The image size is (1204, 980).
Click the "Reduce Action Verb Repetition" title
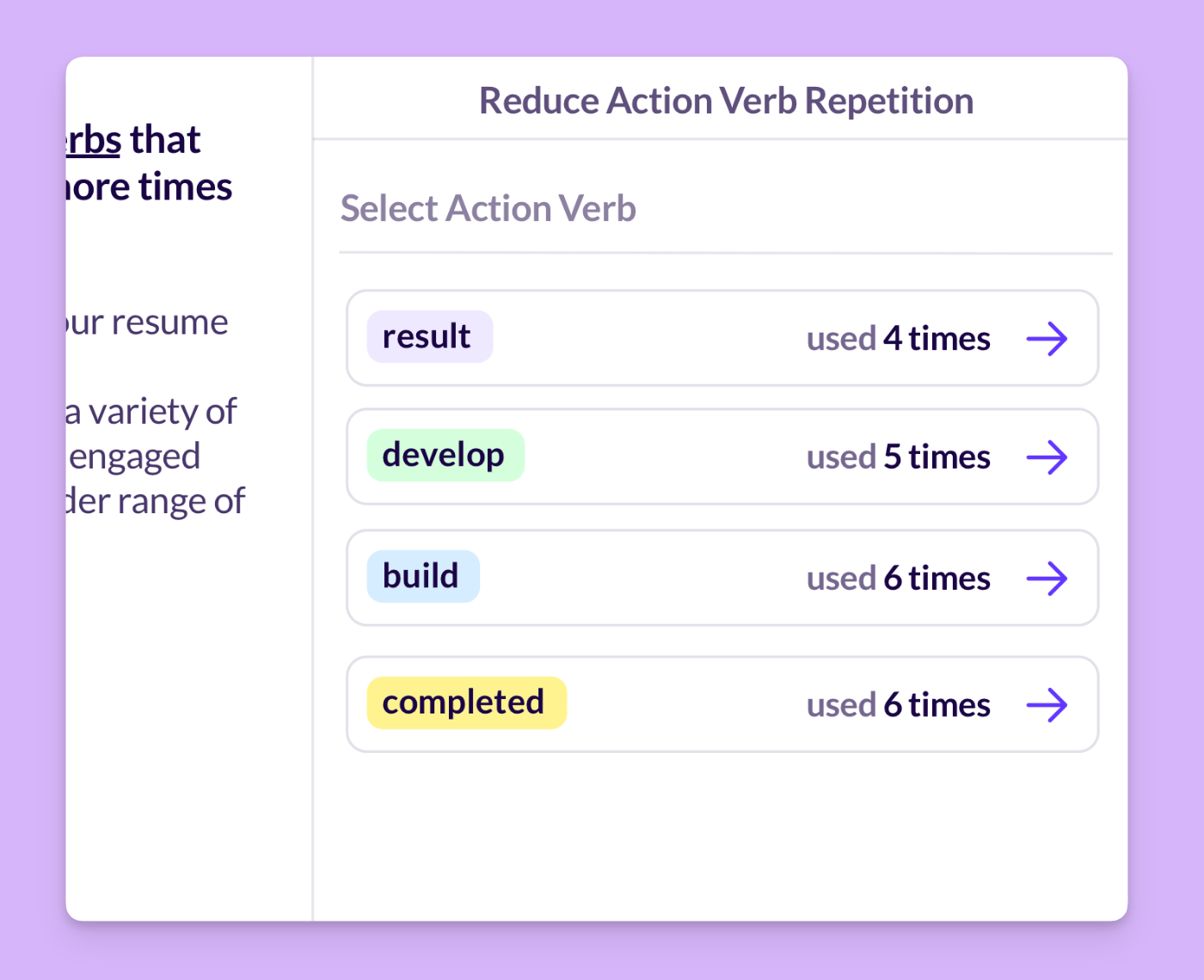726,101
